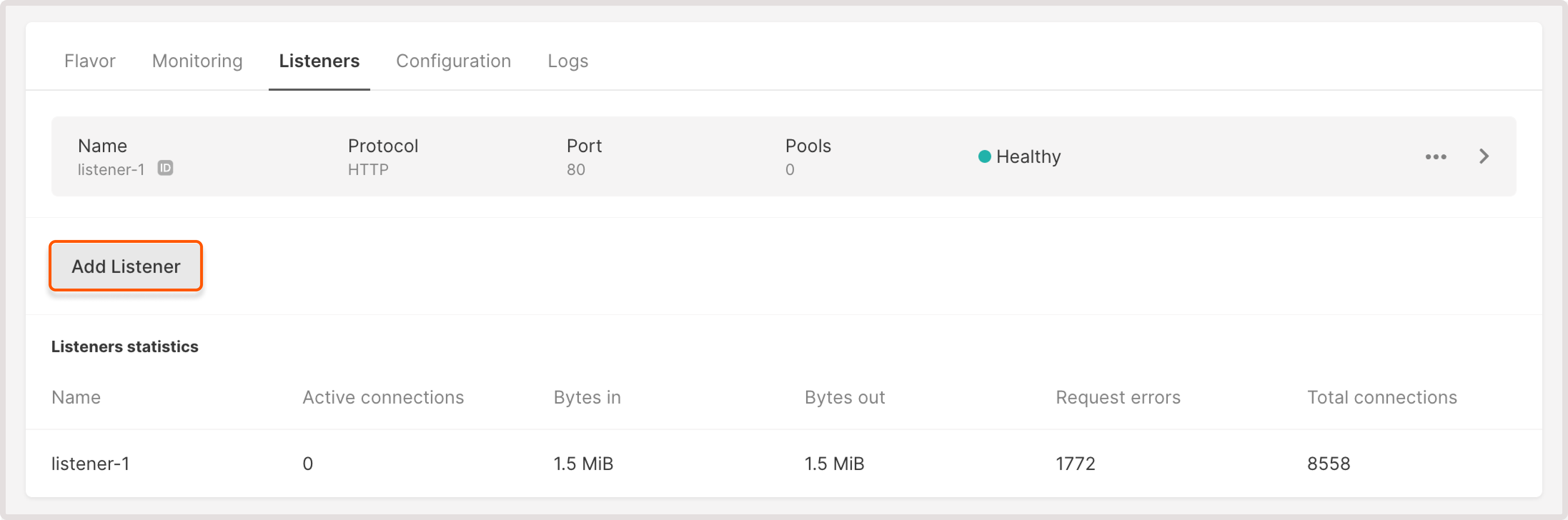1568x520 pixels.
Task: Click the Request errors value 1772
Action: pos(1075,464)
